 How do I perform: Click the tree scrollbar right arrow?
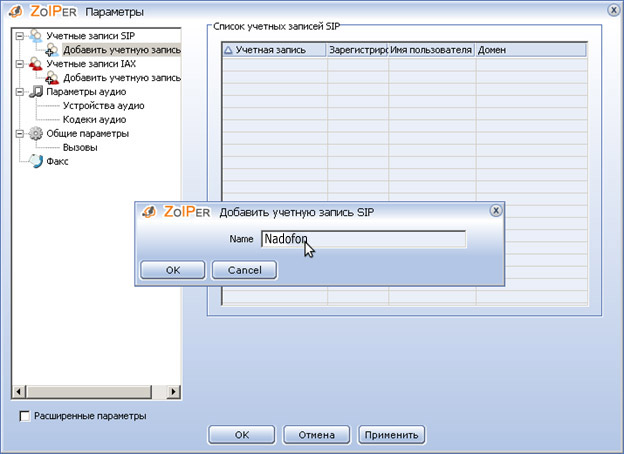tap(173, 392)
